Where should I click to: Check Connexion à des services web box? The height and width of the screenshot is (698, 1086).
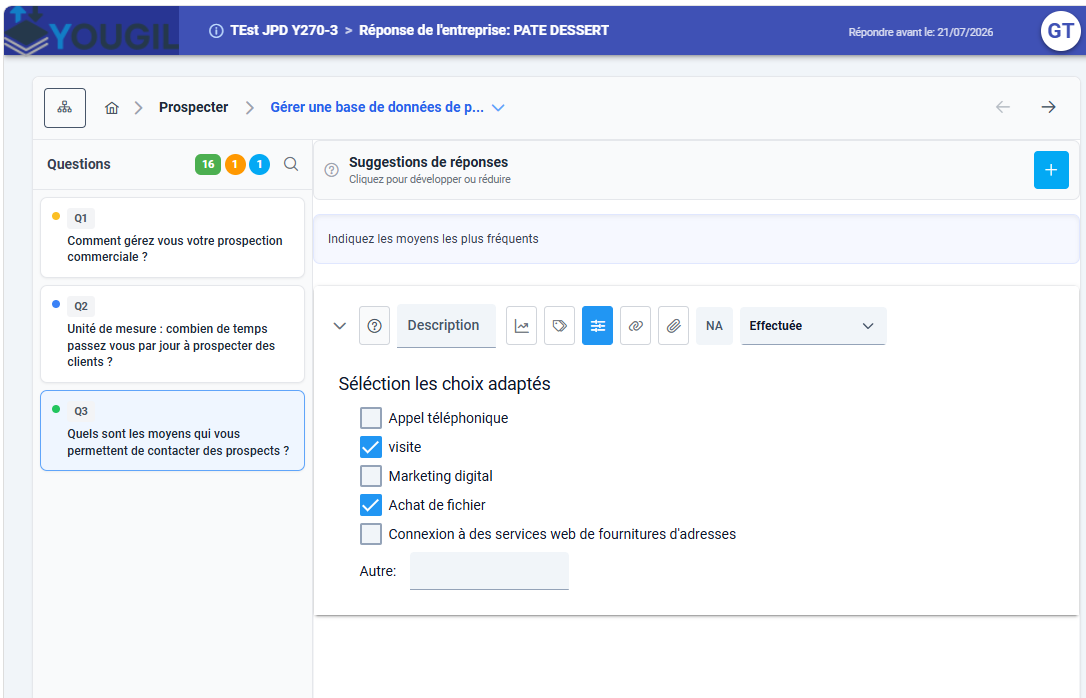[x=371, y=535]
